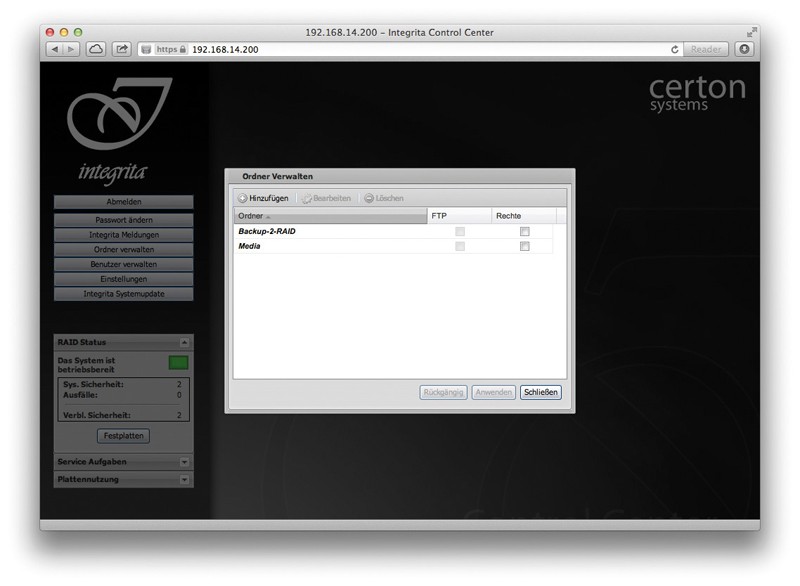The width and height of the screenshot is (800, 586).
Task: Click the https lock indicator
Action: 171,49
